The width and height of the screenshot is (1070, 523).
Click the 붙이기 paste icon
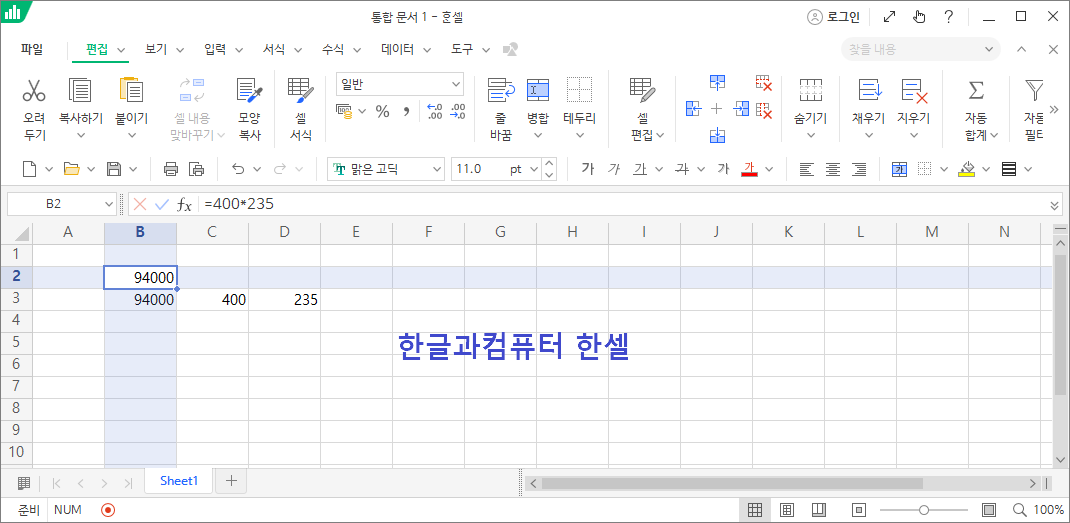tap(131, 90)
